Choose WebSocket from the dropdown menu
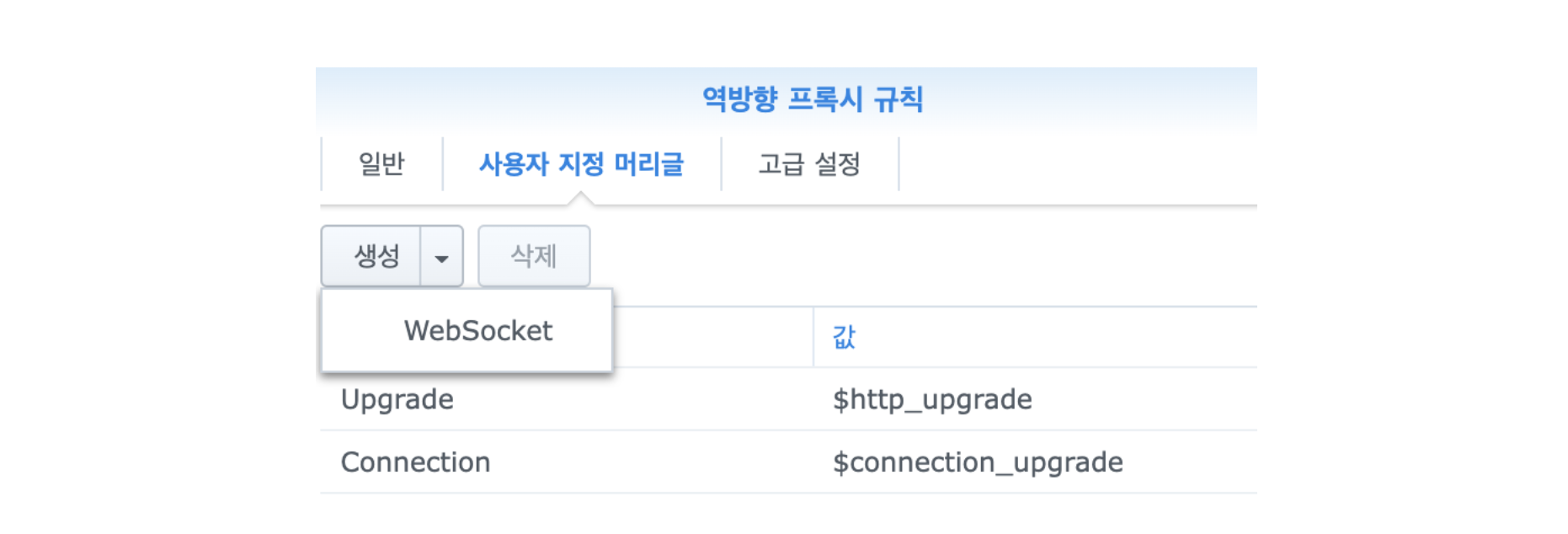1568x534 pixels. (477, 331)
